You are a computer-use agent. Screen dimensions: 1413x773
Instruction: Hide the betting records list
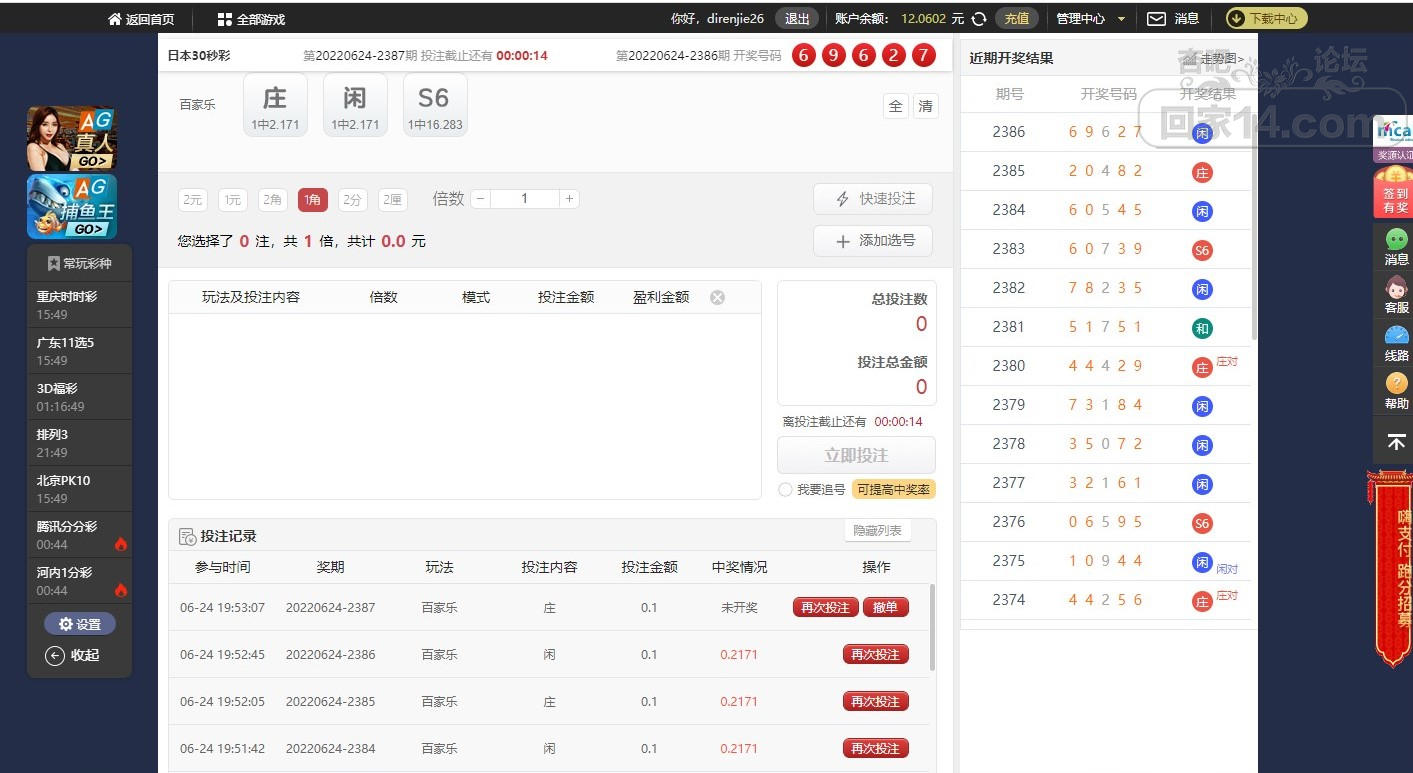pyautogui.click(x=877, y=531)
